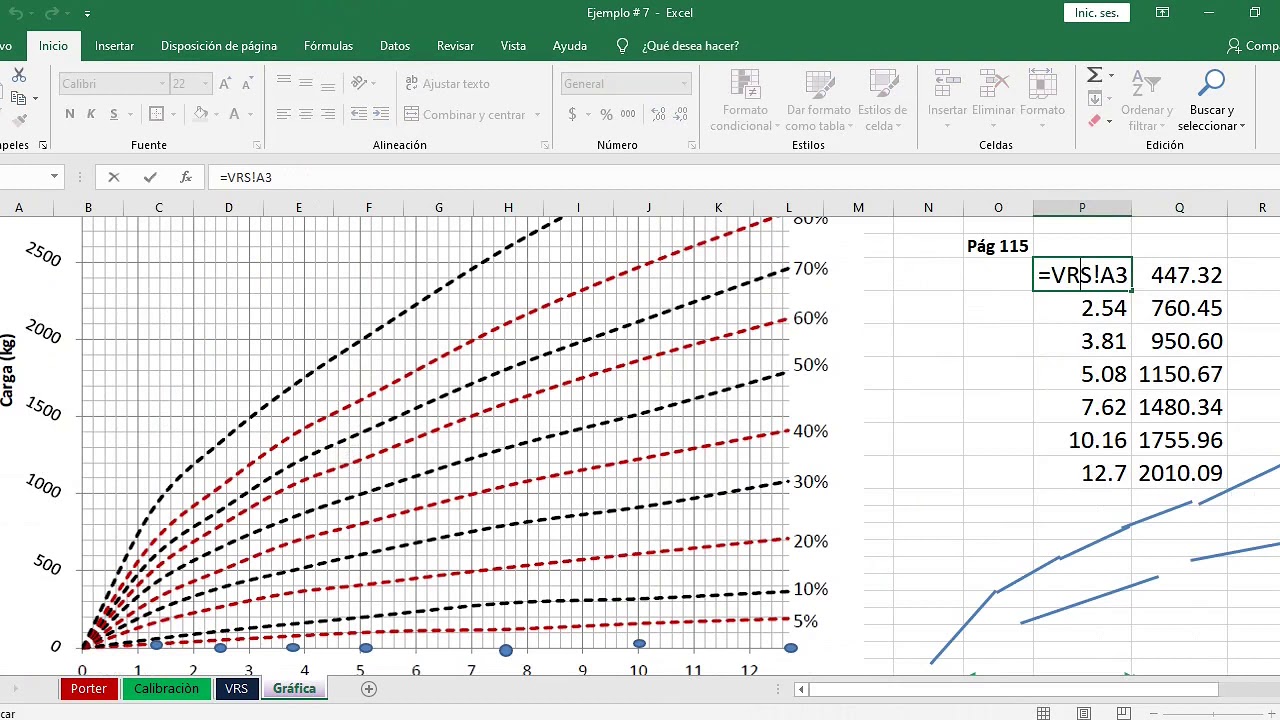Click the text orientation icon

tap(359, 84)
